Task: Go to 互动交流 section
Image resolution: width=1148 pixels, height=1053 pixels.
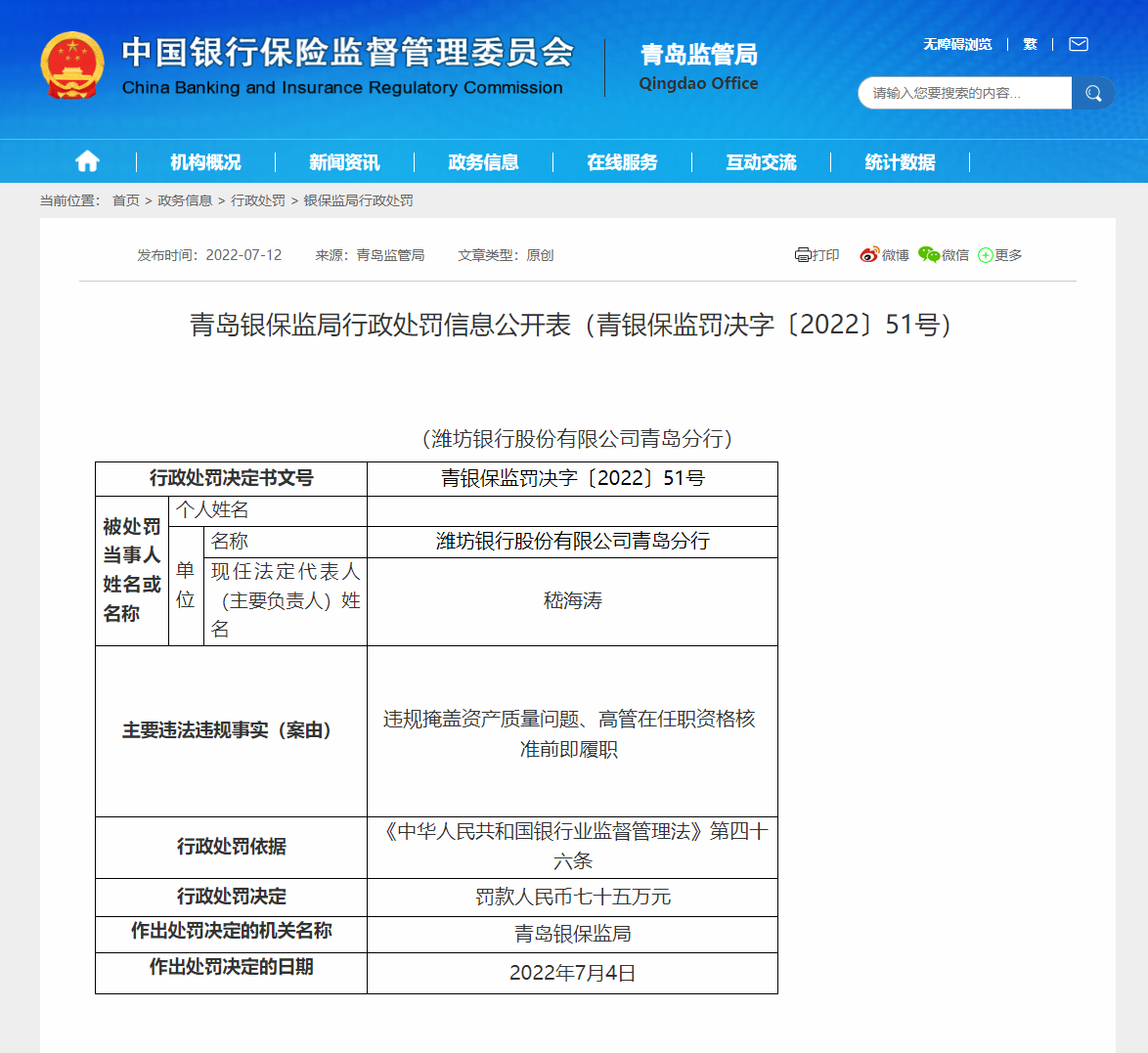Action: coord(761,162)
